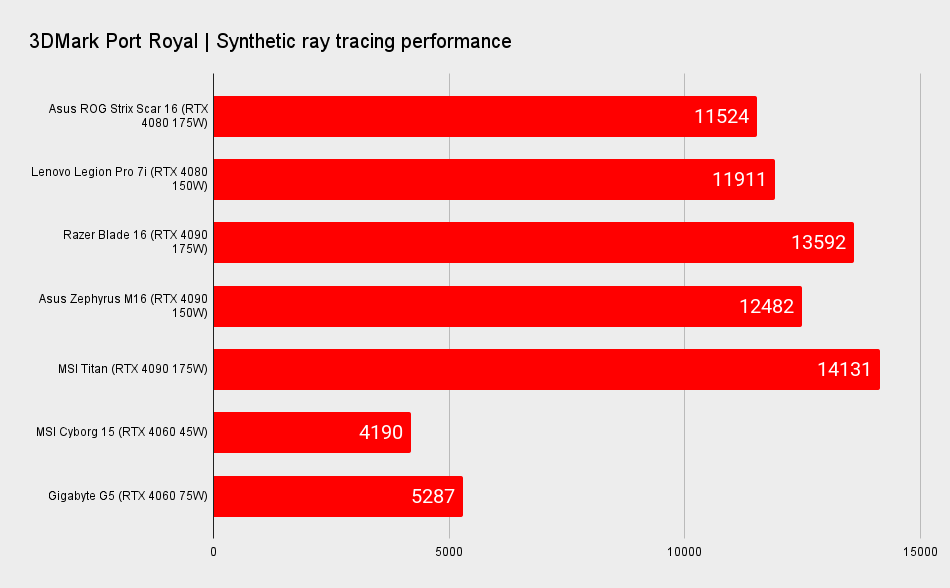
Task: Click the 5287 score value
Action: pyautogui.click(x=433, y=497)
